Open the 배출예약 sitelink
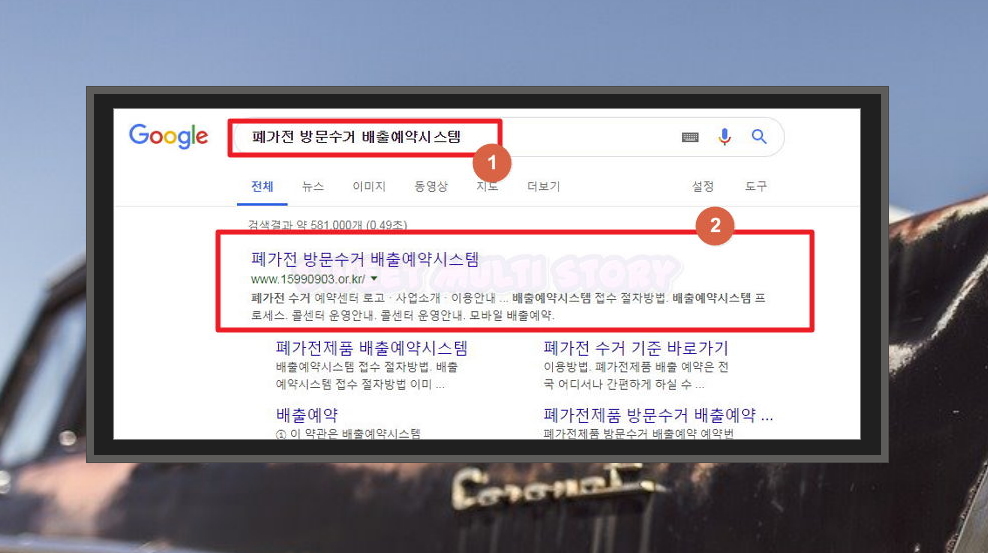 point(307,415)
